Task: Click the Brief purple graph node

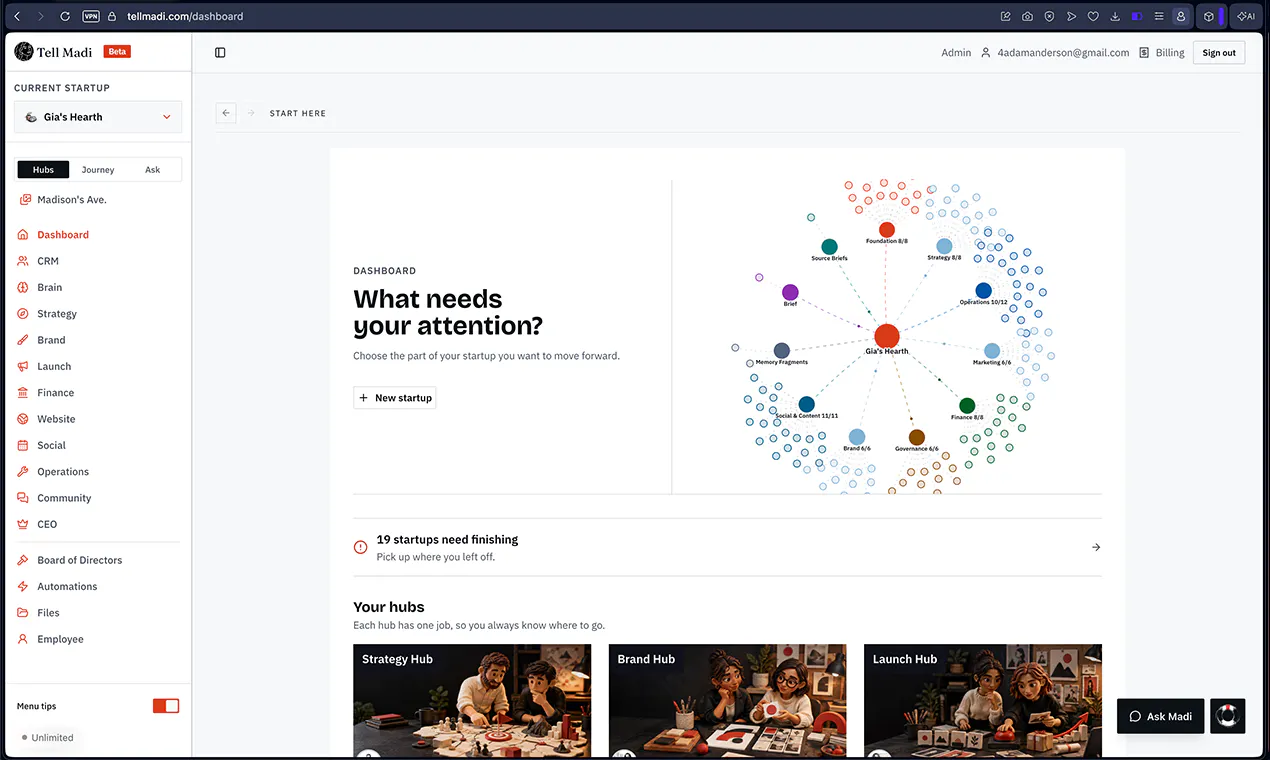Action: (790, 293)
